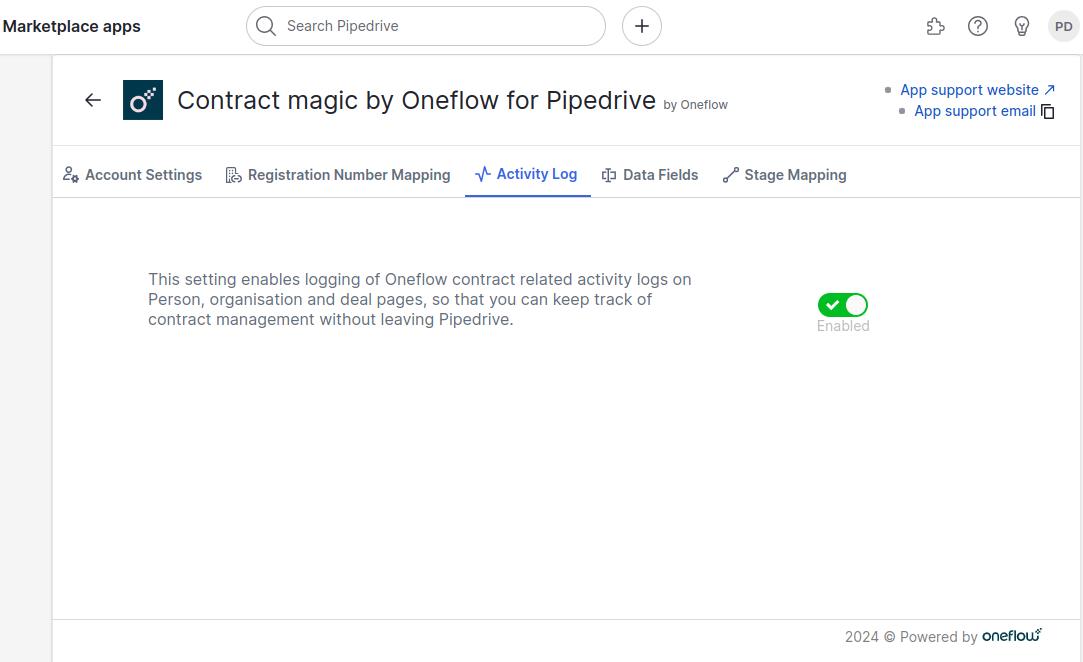Click the Data Fields columns icon
The height and width of the screenshot is (662, 1083).
[611, 174]
